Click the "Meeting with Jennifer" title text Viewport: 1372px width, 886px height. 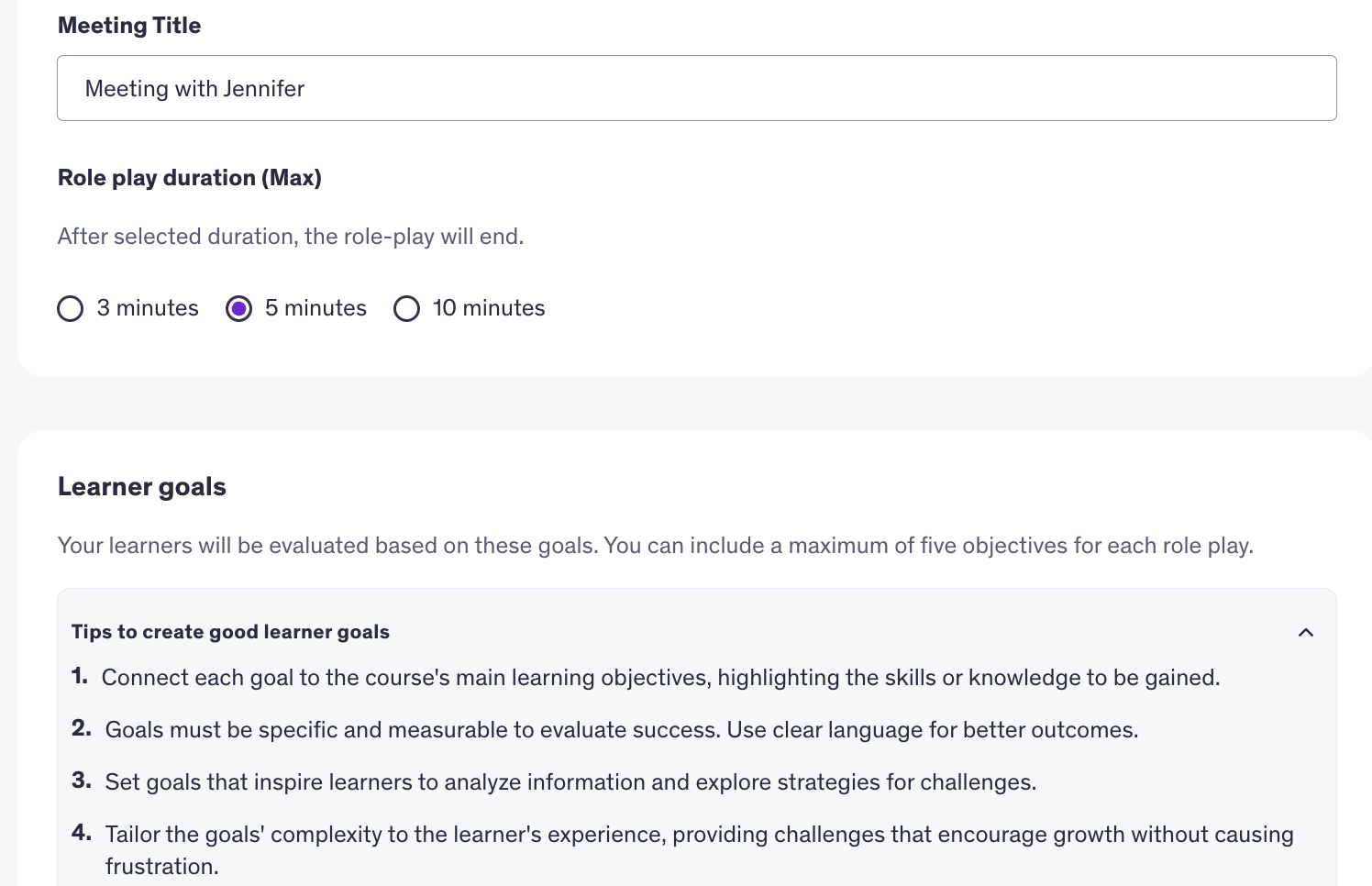tap(194, 89)
